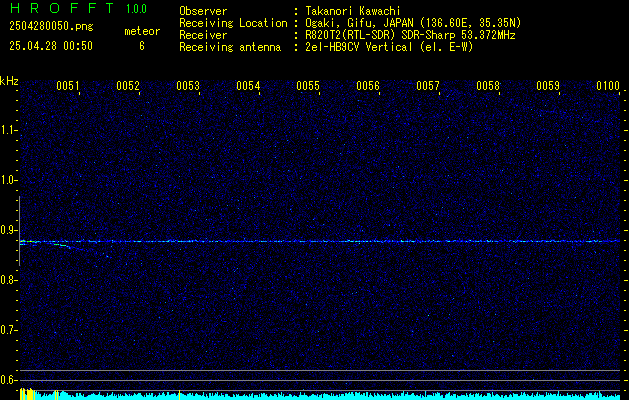Click the meteor count 6
Viewport: 629px width, 400px height.
[x=142, y=46]
